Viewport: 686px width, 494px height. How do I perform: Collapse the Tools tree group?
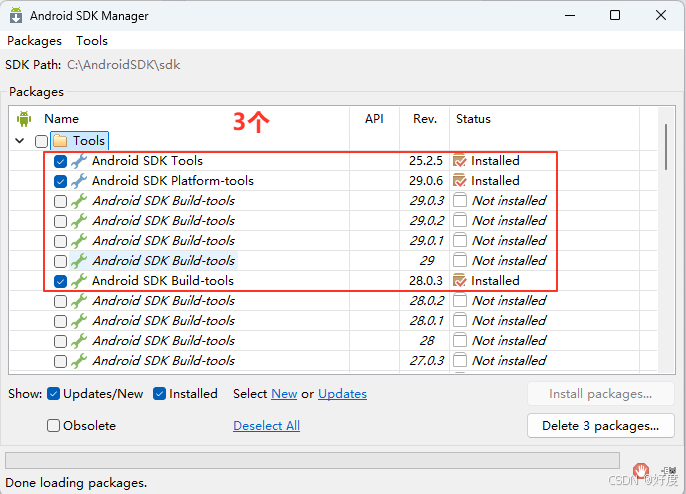point(20,141)
